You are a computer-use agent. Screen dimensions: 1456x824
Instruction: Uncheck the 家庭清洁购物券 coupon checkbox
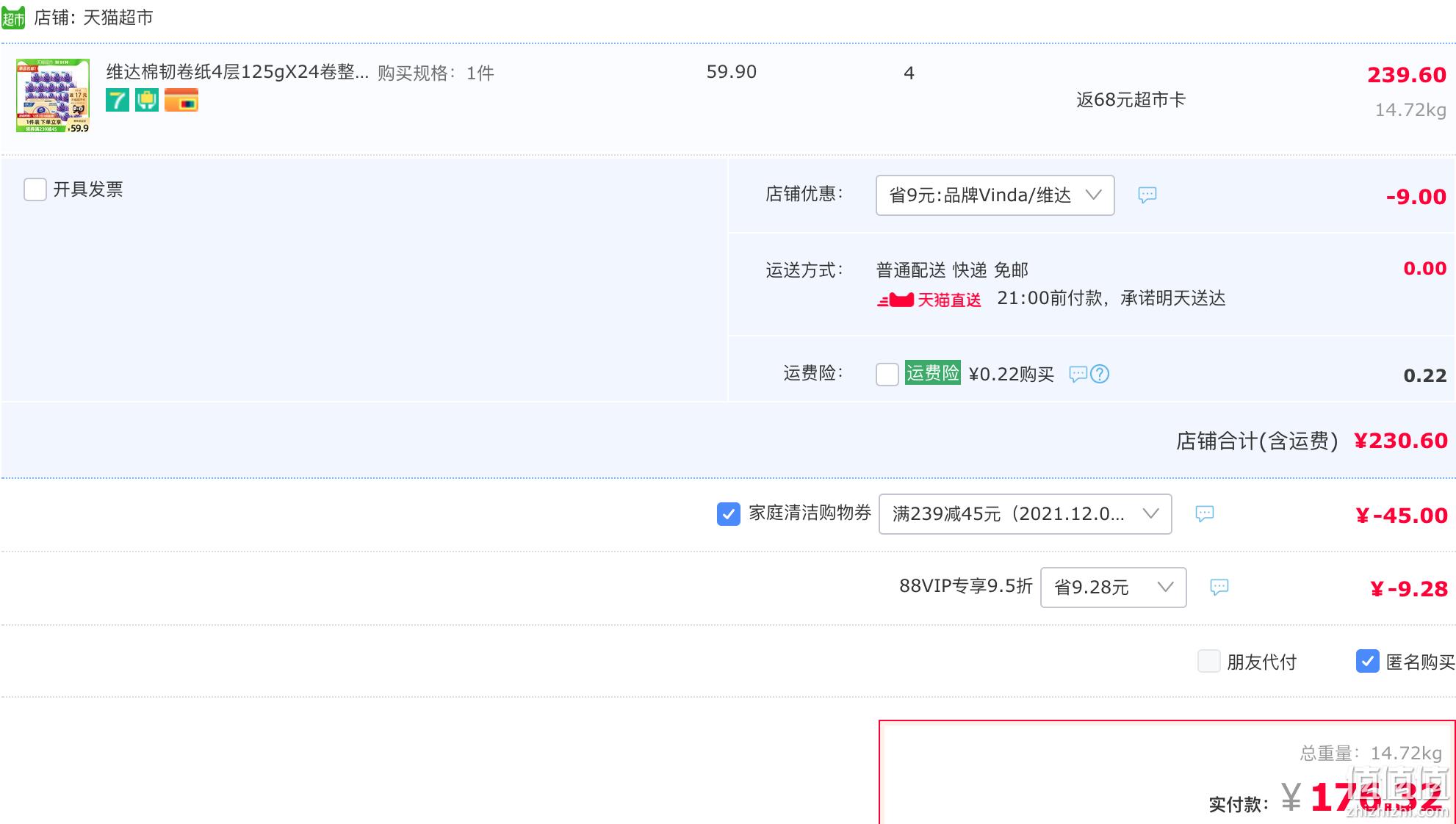point(729,514)
